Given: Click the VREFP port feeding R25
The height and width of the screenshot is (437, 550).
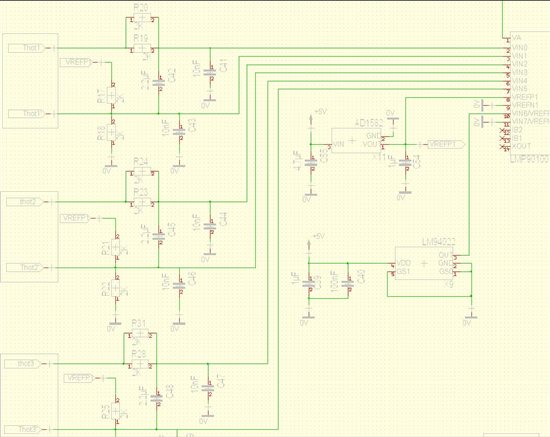Looking at the screenshot, I should 79,378.
